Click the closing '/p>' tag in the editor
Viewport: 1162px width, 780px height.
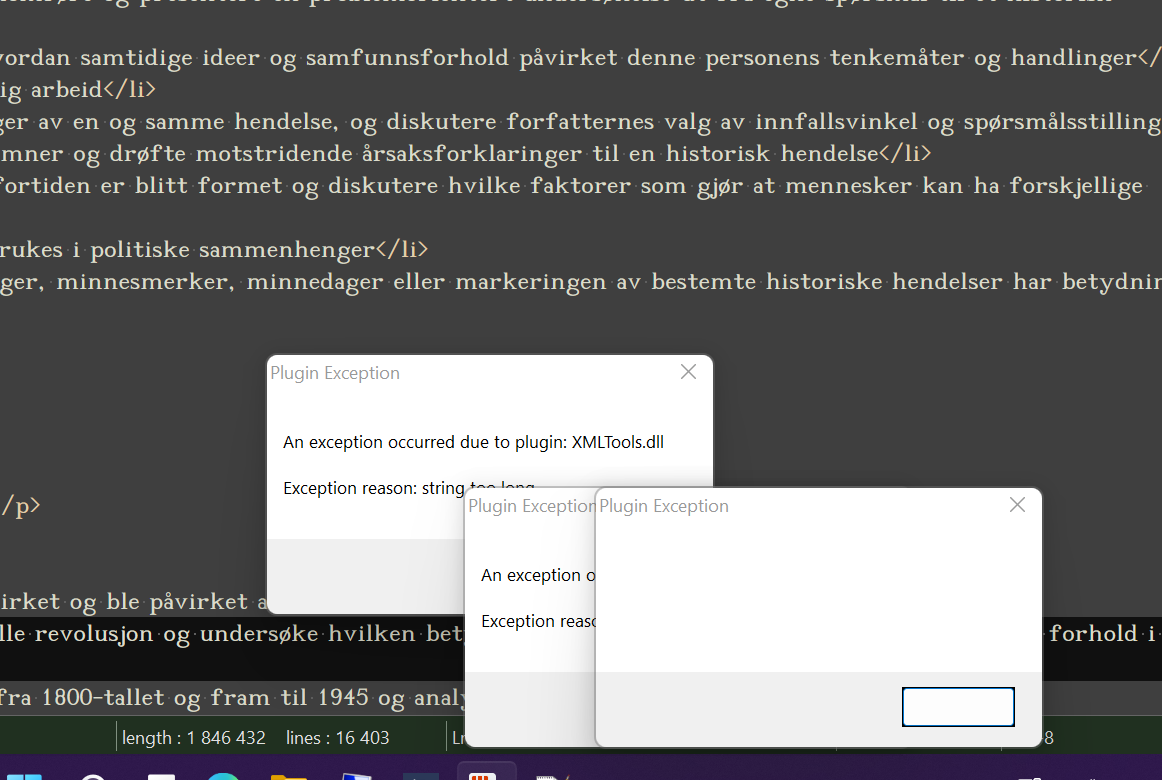point(20,506)
